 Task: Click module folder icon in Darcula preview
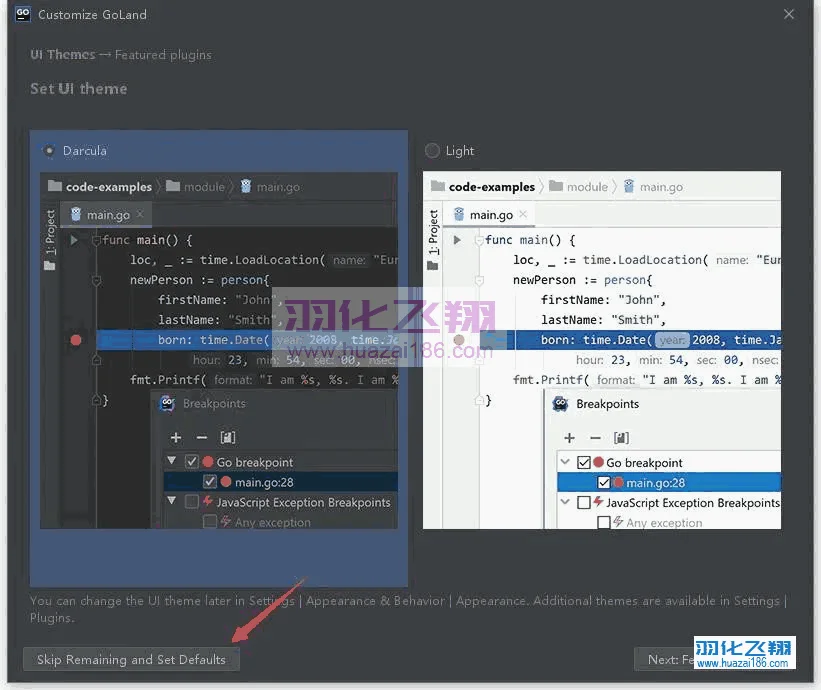coord(173,186)
